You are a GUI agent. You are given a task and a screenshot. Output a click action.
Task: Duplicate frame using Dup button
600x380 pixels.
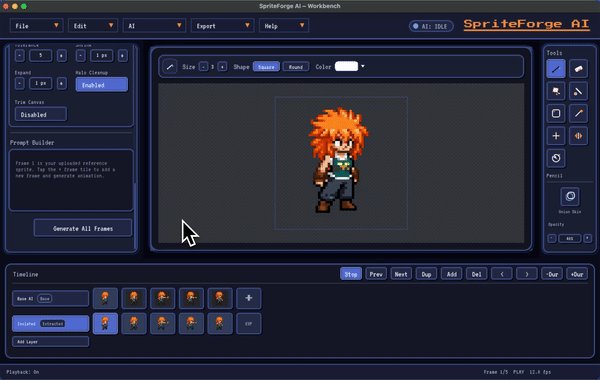426,274
